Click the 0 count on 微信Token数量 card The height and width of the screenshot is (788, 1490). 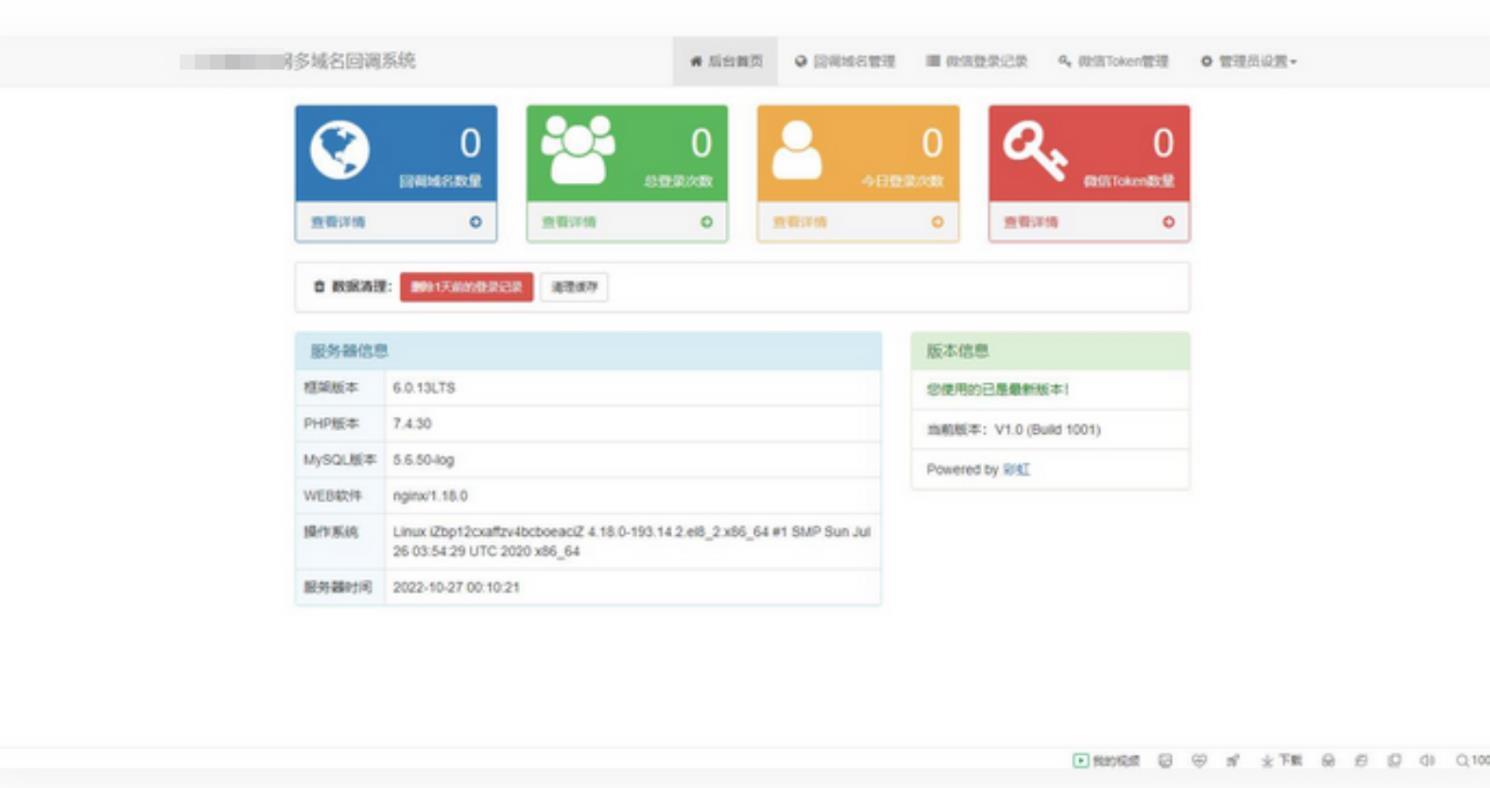point(1163,144)
